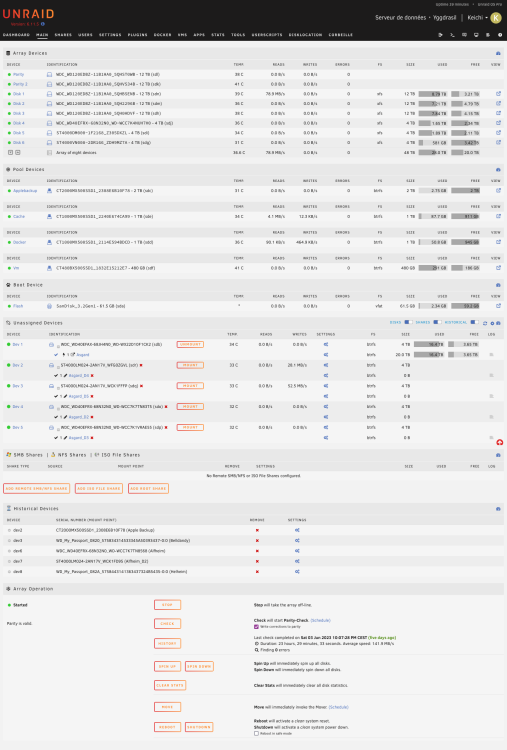Expand array devices with plus icon
Viewport: 507px width, 750px height.
pyautogui.click(x=11, y=152)
